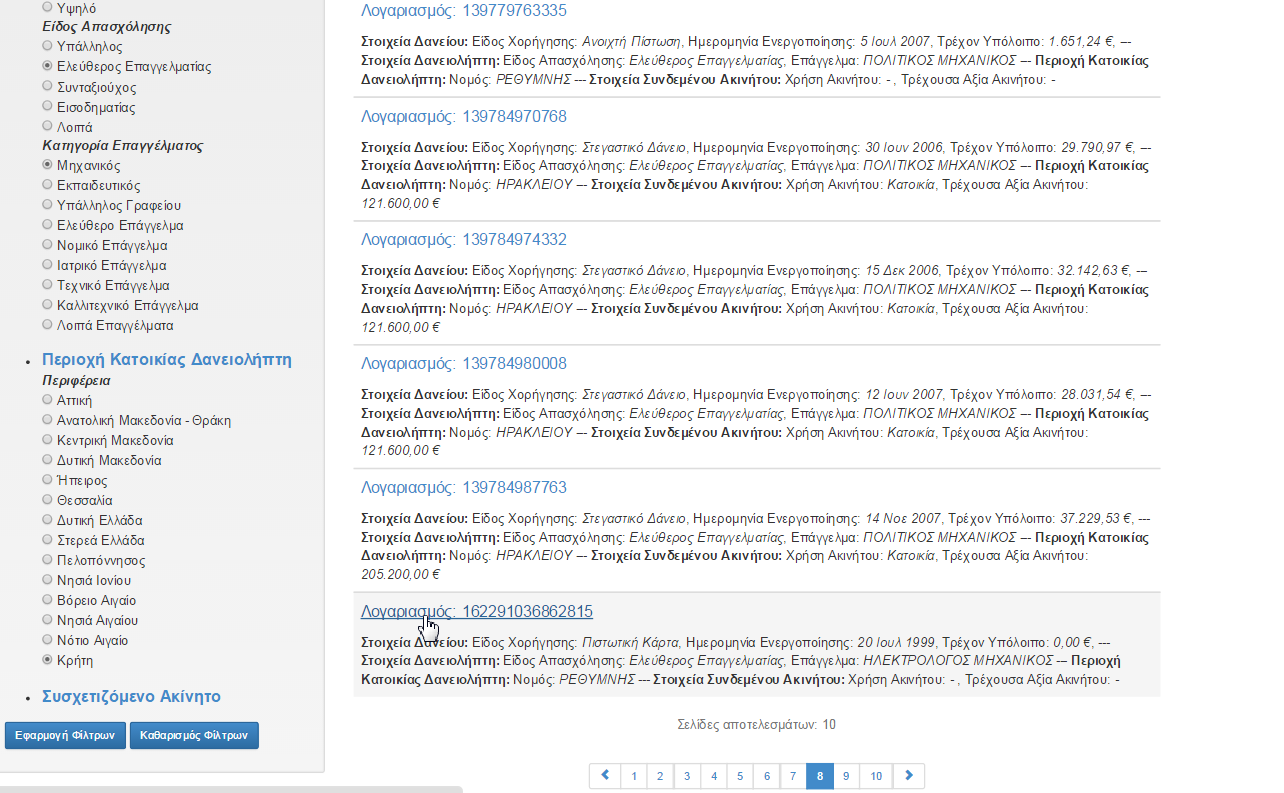Screen dimensions: 1284x793
Task: Select Κρήτη region radio button
Action: click(x=48, y=660)
